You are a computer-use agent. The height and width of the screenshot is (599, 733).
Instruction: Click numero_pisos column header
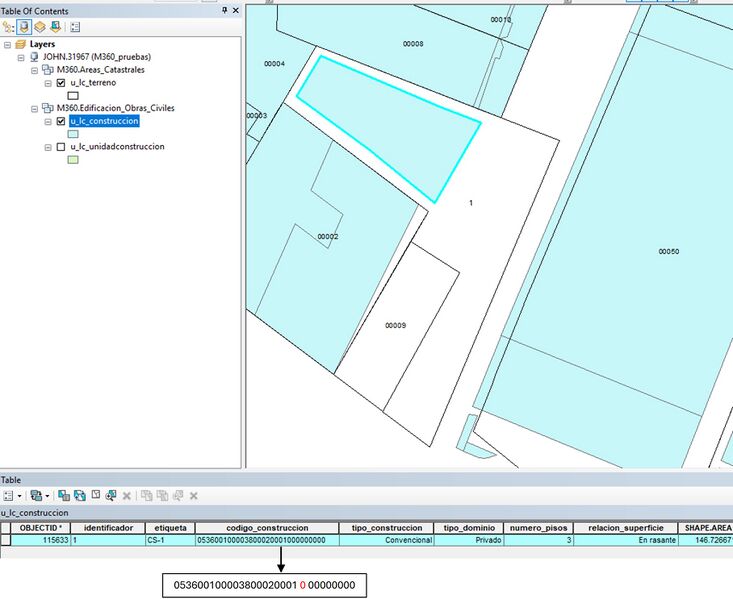(539, 528)
